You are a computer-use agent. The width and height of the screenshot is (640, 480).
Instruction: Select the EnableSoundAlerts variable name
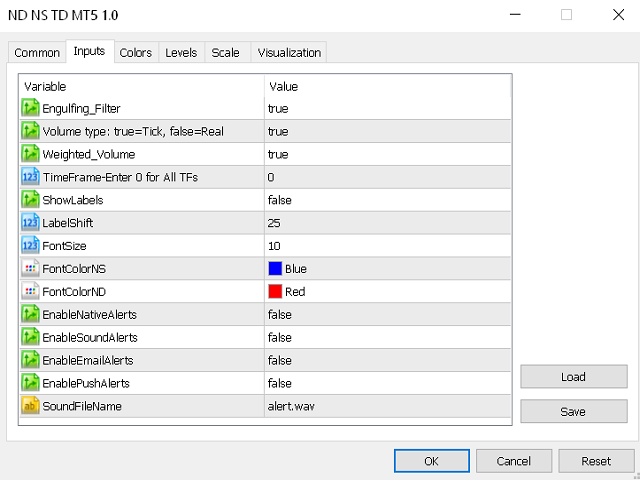tap(90, 337)
